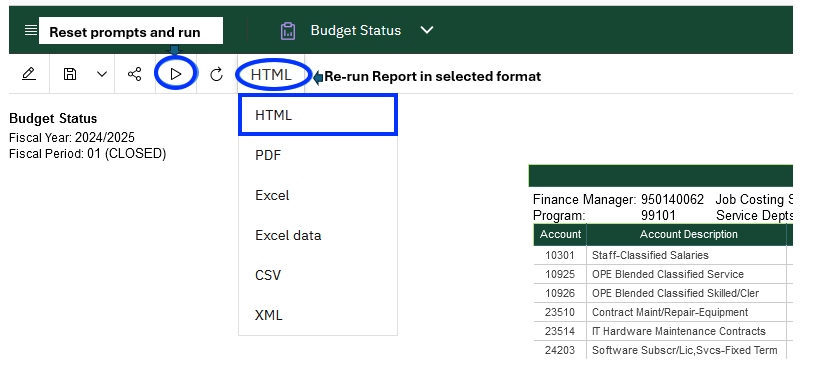Click the Account Description column header
The height and width of the screenshot is (383, 832).
point(688,234)
